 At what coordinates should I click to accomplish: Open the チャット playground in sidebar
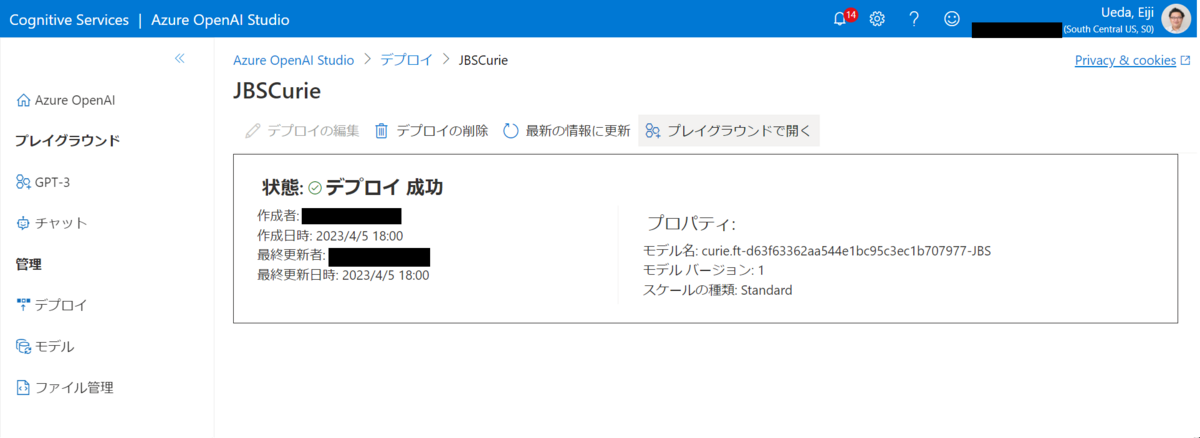(52, 223)
